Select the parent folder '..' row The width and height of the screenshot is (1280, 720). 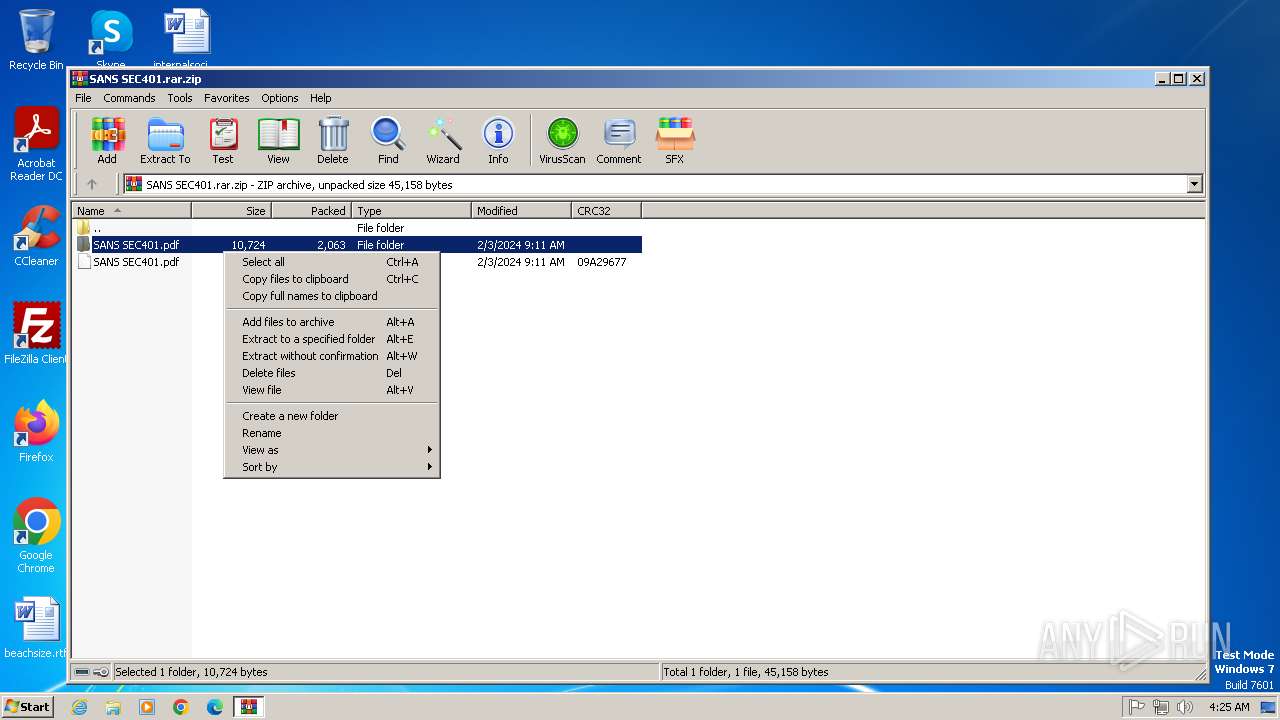pos(357,228)
